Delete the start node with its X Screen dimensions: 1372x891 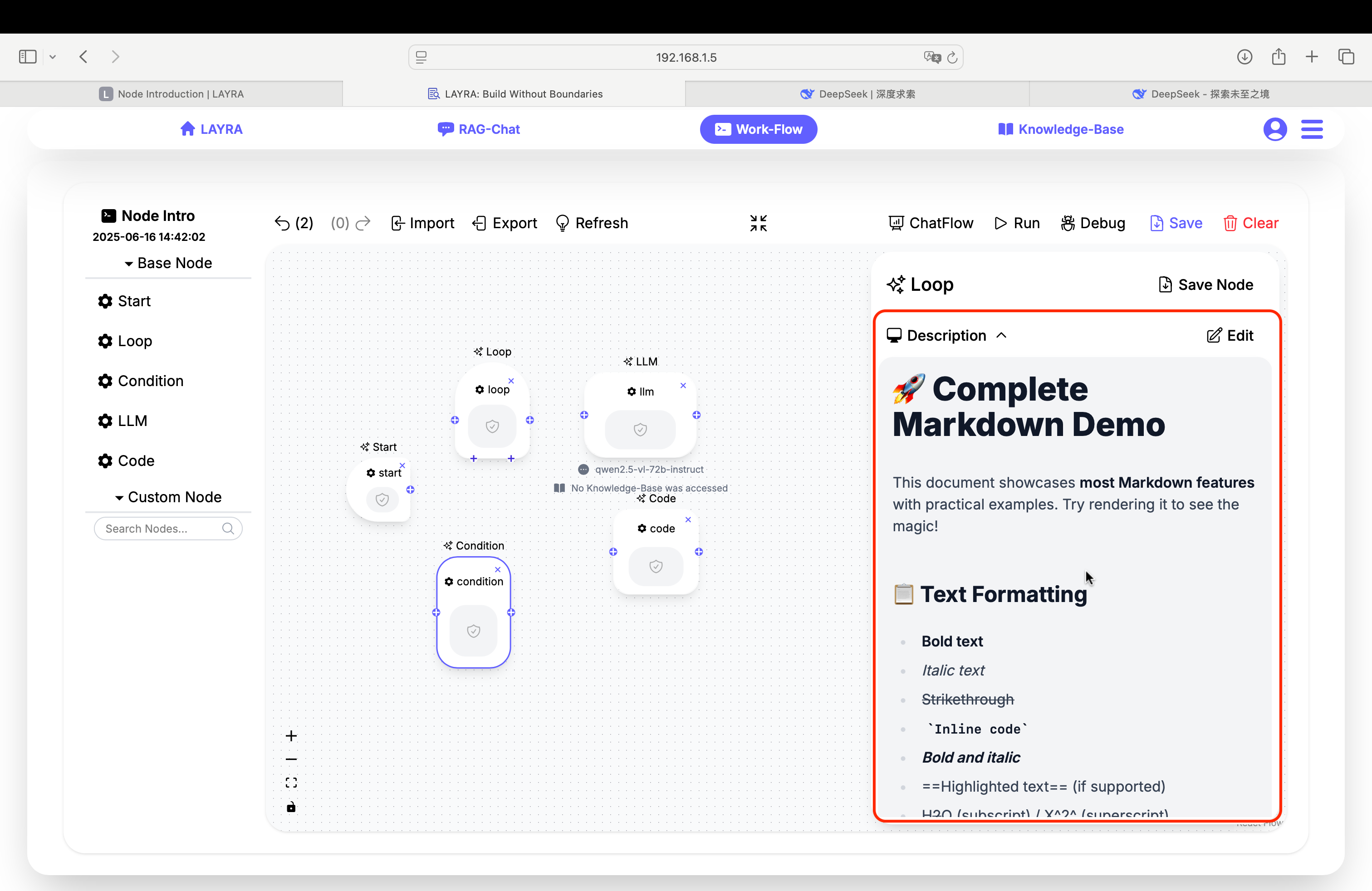click(x=402, y=465)
